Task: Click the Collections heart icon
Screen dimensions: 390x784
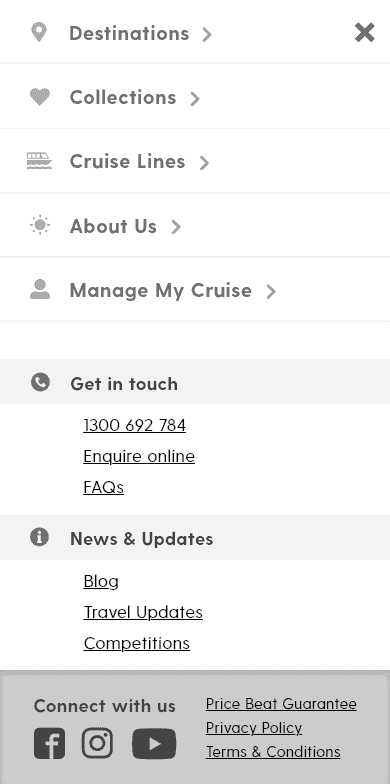Action: [x=40, y=96]
